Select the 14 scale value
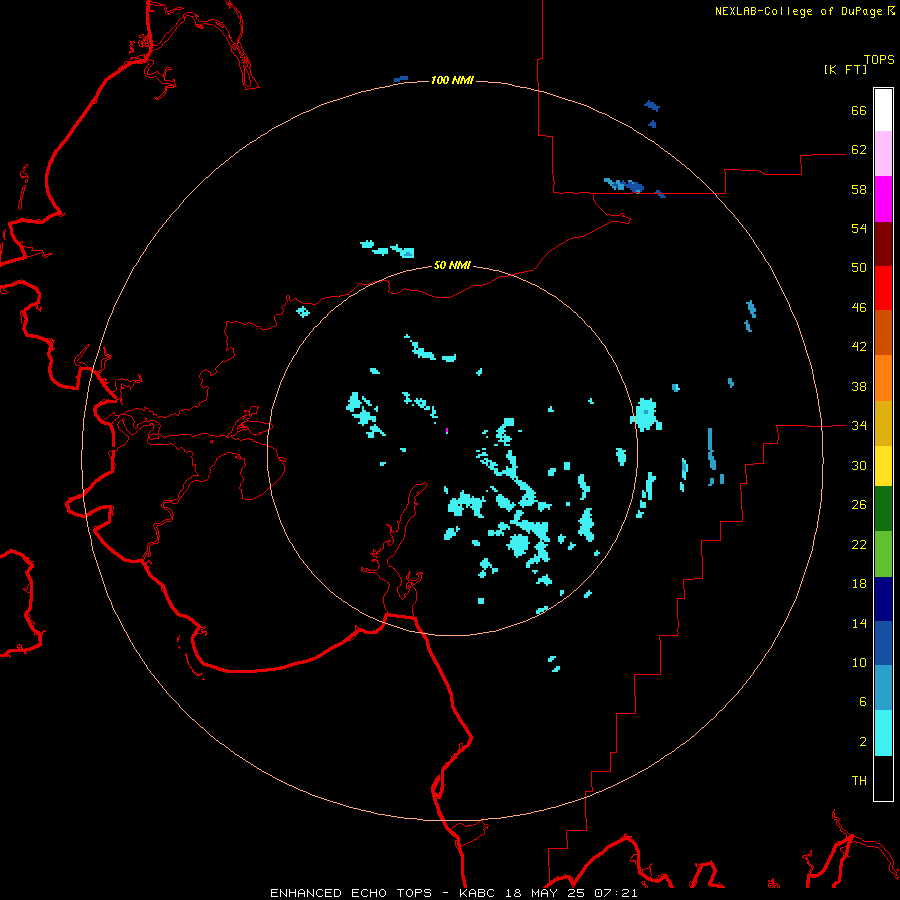This screenshot has width=900, height=900. (x=859, y=623)
